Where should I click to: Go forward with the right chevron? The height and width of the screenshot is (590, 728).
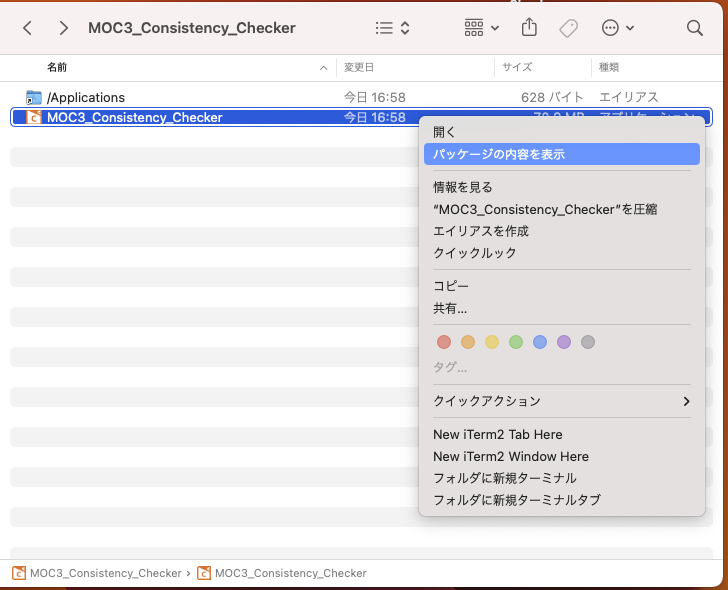coord(64,28)
